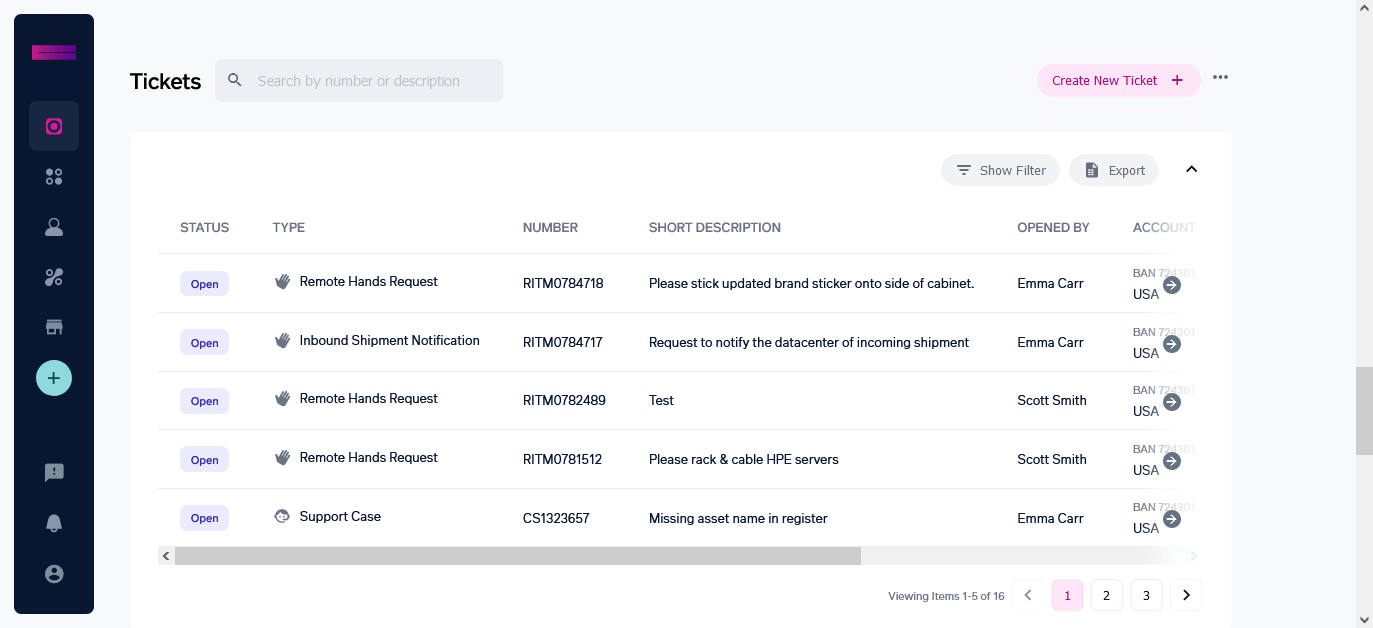Click 'Request to notify the datacenter' description
The image size is (1373, 628).
tap(809, 342)
